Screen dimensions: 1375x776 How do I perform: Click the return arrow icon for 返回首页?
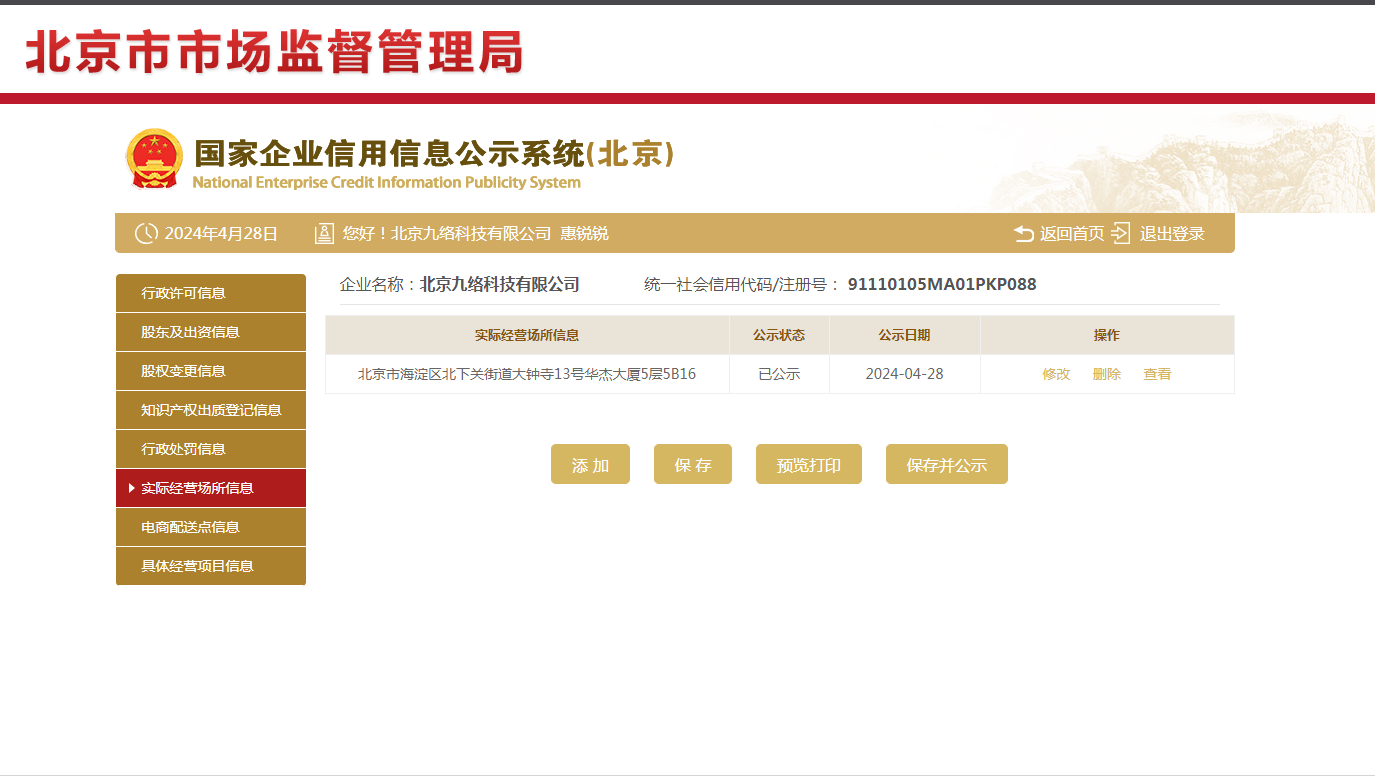tap(1023, 233)
